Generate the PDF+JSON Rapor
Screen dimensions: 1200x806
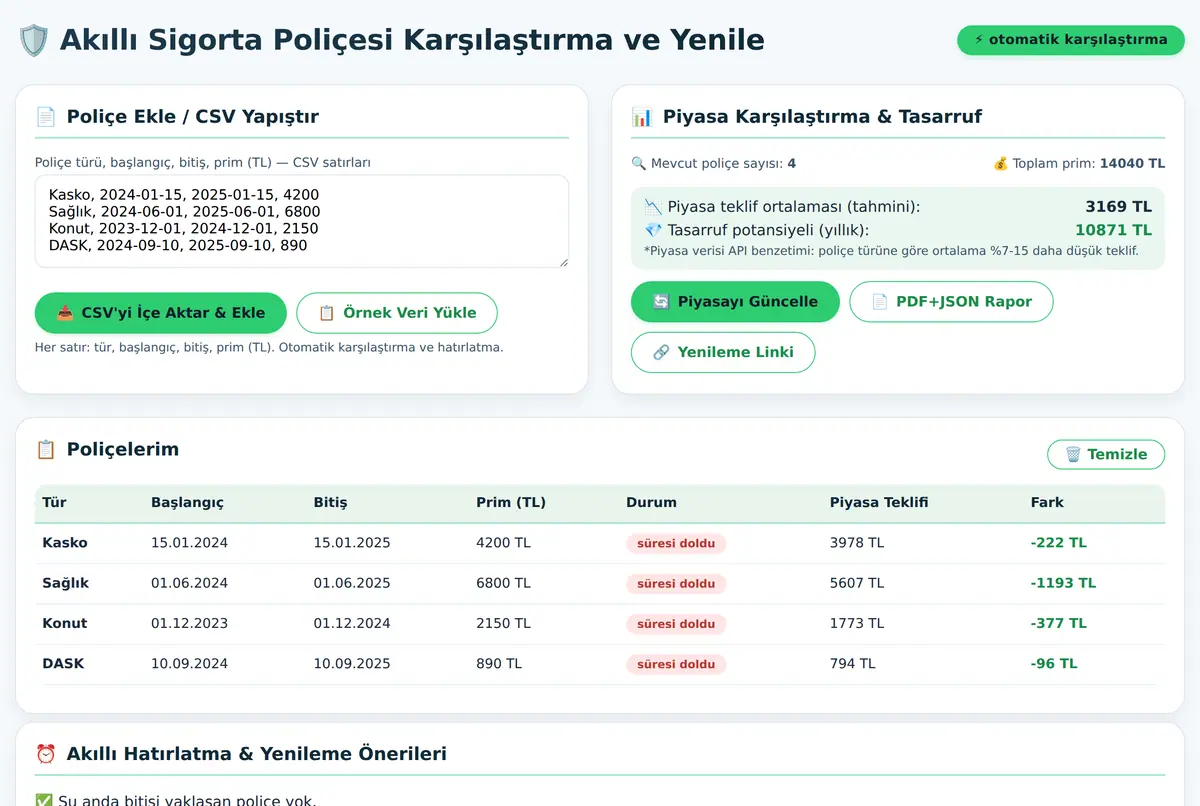[x=951, y=302]
